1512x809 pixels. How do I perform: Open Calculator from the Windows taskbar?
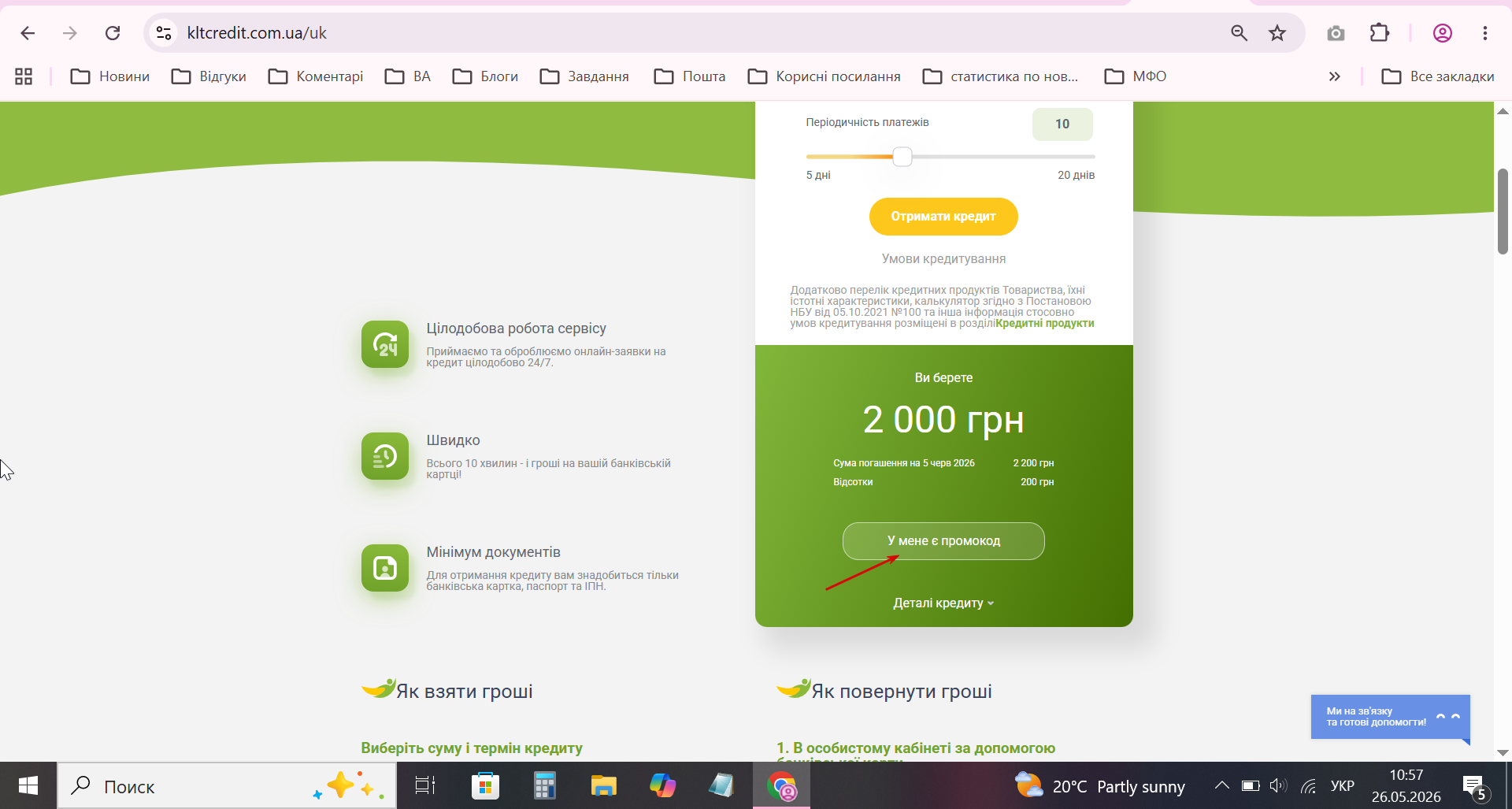[x=544, y=785]
